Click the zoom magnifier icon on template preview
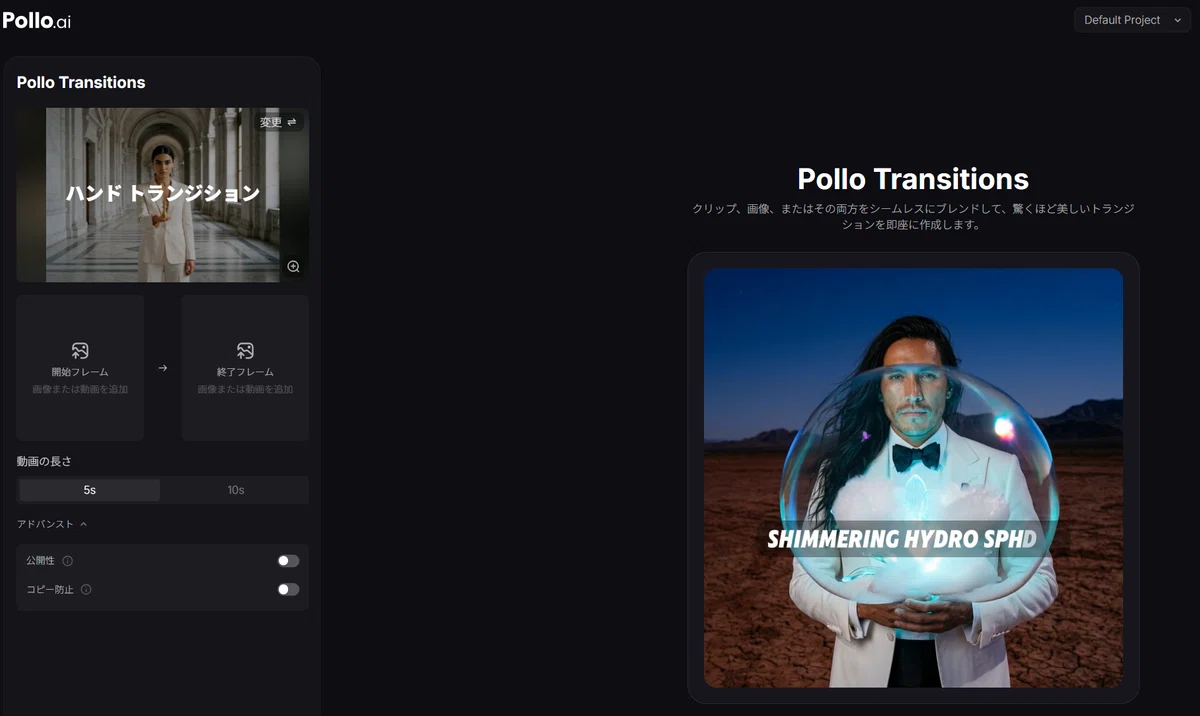Viewport: 1200px width, 716px height. [293, 266]
